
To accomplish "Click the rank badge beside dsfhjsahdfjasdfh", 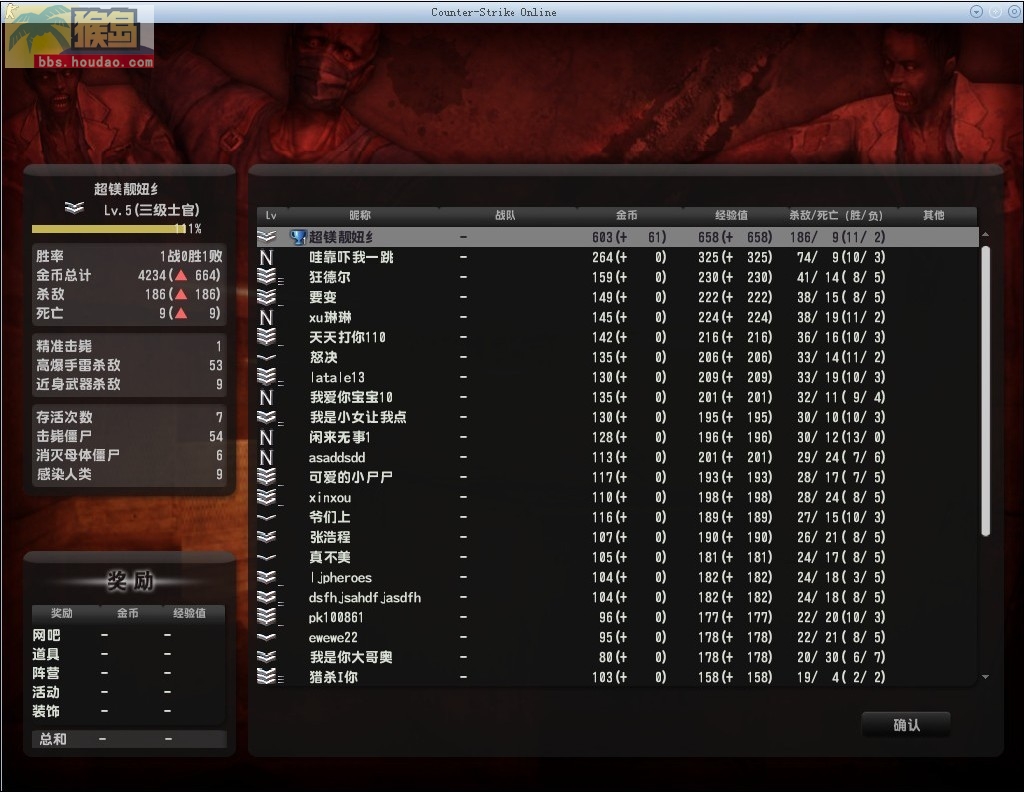I will (x=268, y=597).
